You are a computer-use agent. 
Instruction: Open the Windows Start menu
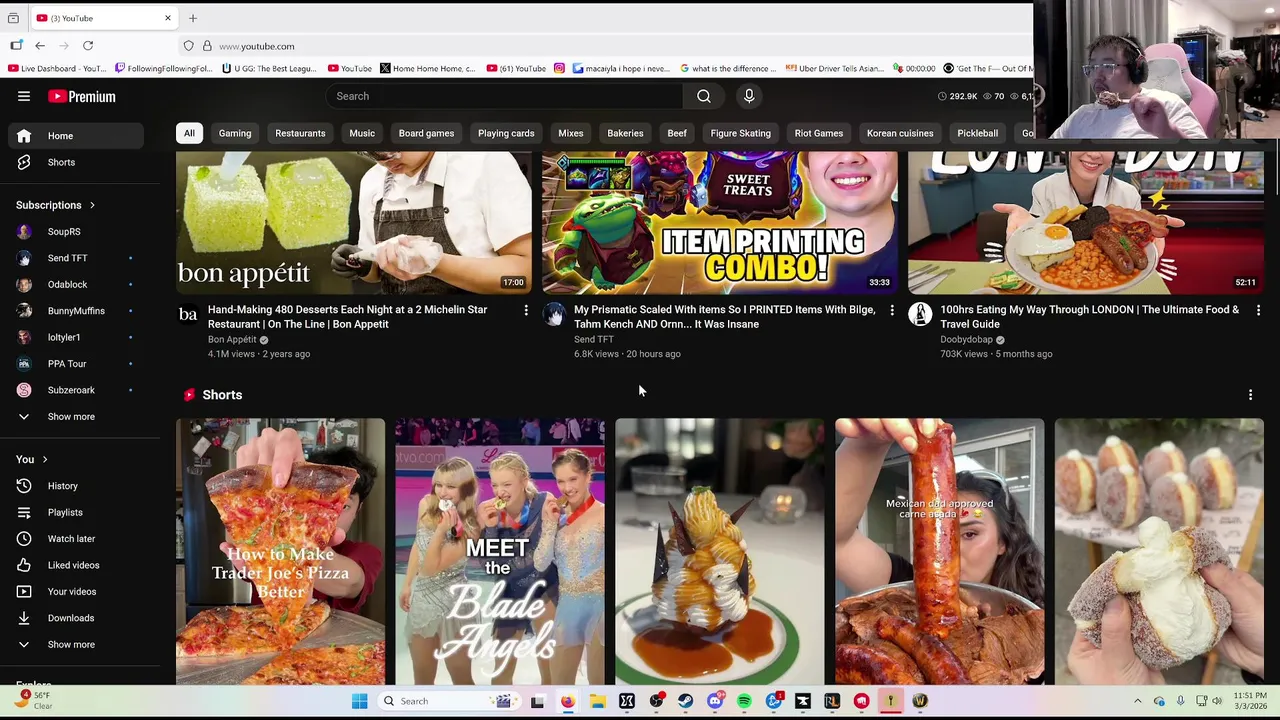click(359, 701)
